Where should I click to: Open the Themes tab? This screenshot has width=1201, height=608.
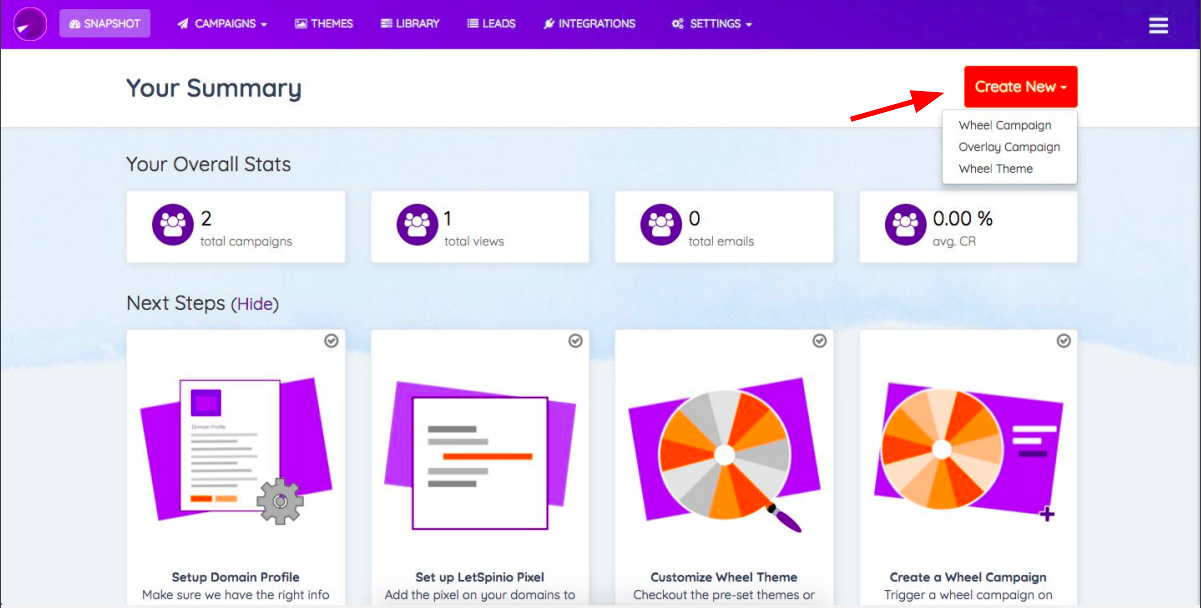click(x=324, y=24)
